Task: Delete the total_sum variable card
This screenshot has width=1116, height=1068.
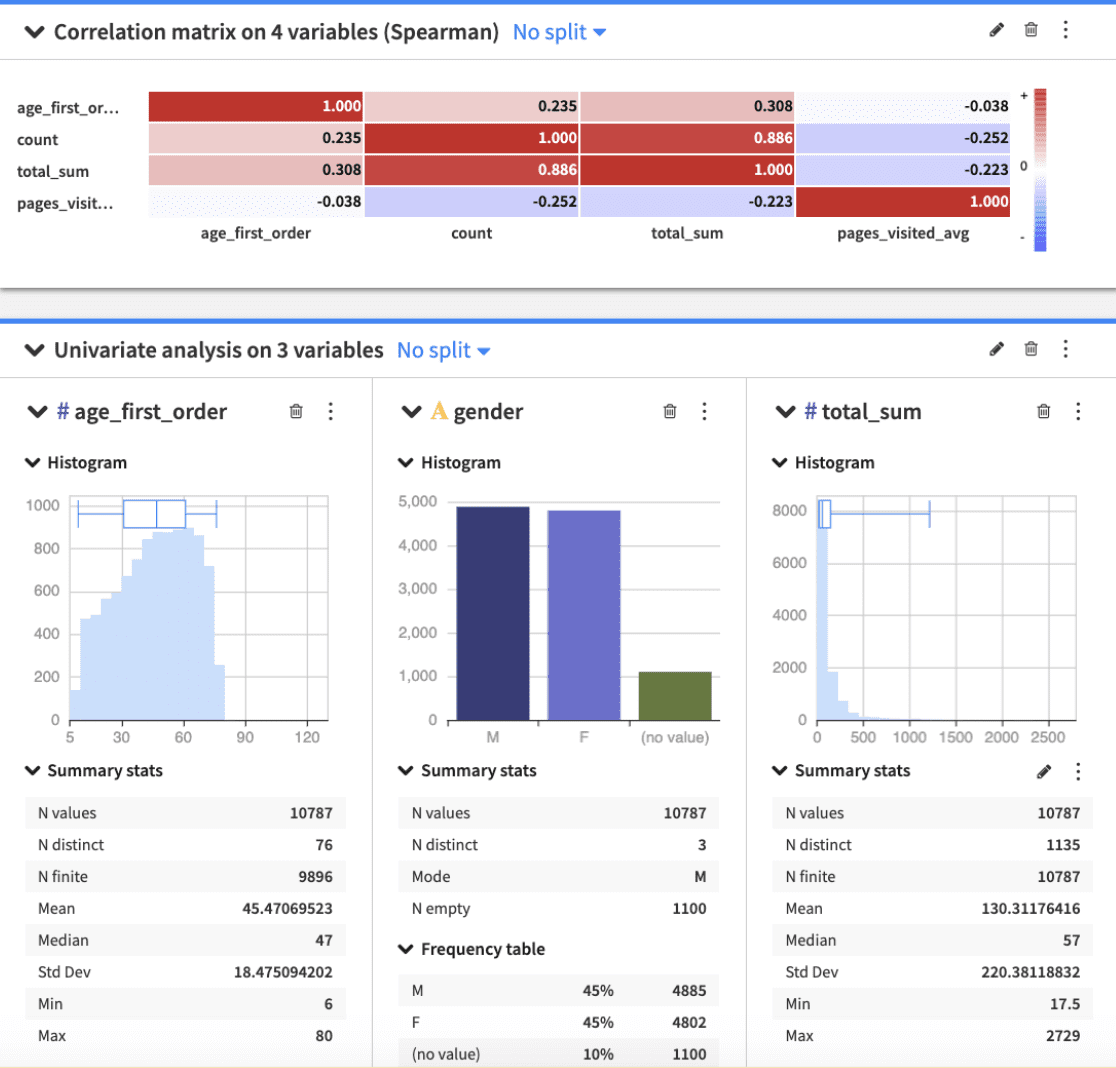Action: click(1043, 411)
